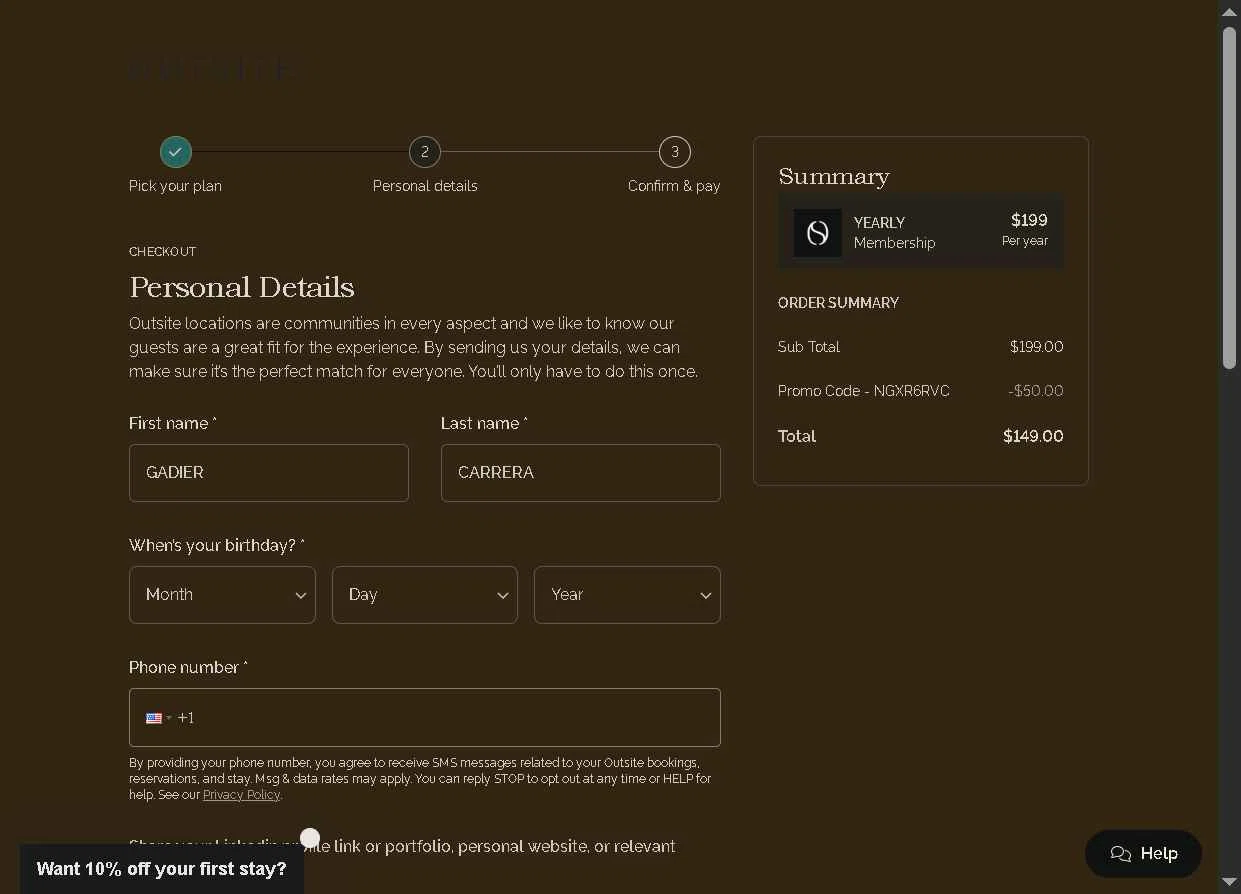Click the Outsite membership logo in Summary
The width and height of the screenshot is (1241, 894).
tap(818, 233)
